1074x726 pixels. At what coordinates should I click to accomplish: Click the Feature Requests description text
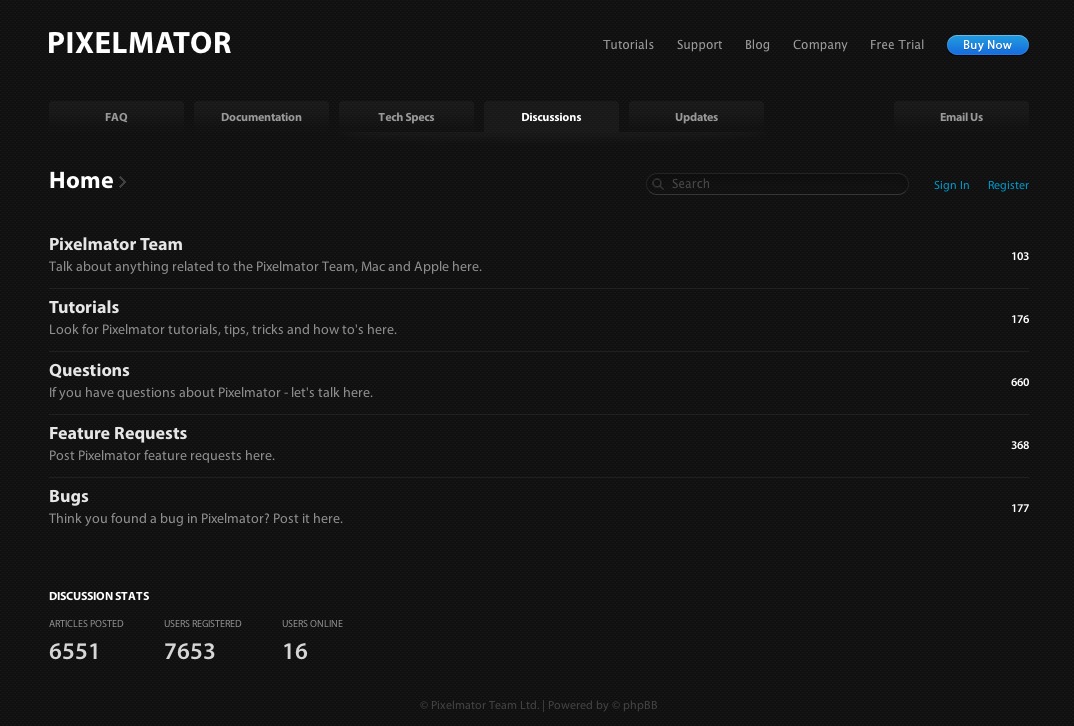click(162, 455)
